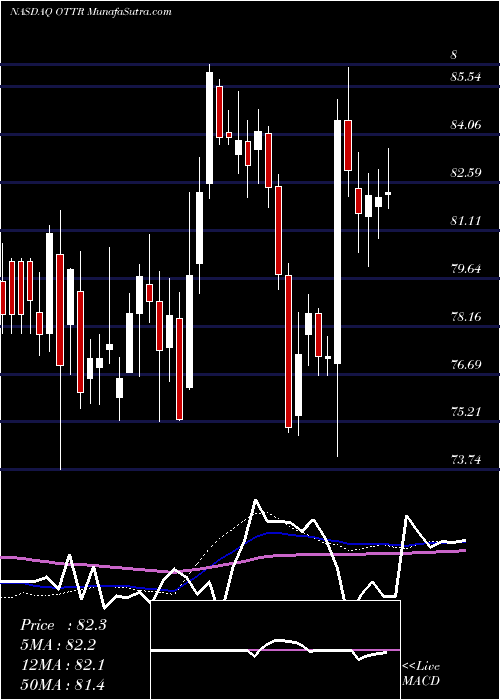Click the Price : 82.3 readout
Screen dimensions: 500x700
63,625
